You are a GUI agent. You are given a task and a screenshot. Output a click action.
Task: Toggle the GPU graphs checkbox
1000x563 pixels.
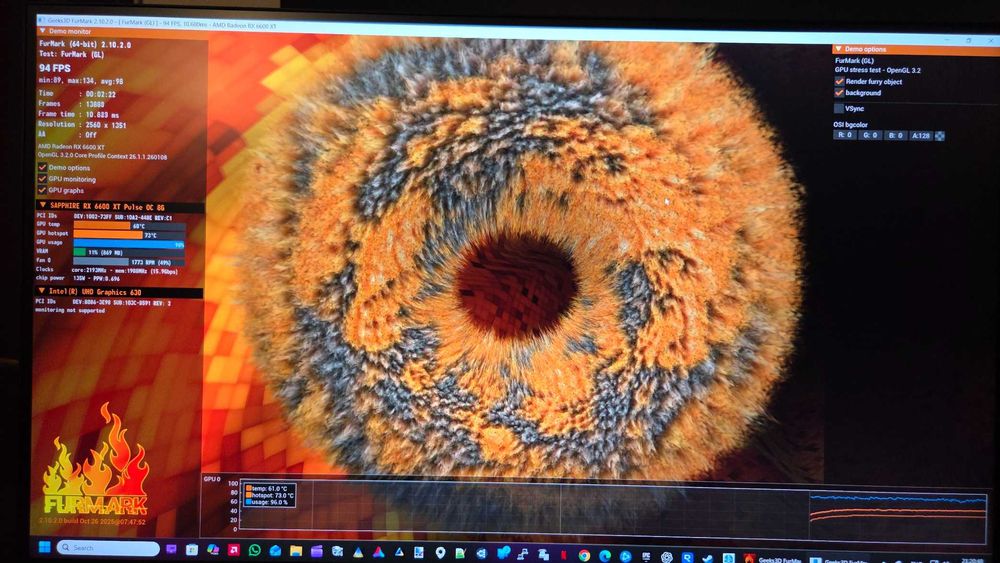tap(43, 190)
